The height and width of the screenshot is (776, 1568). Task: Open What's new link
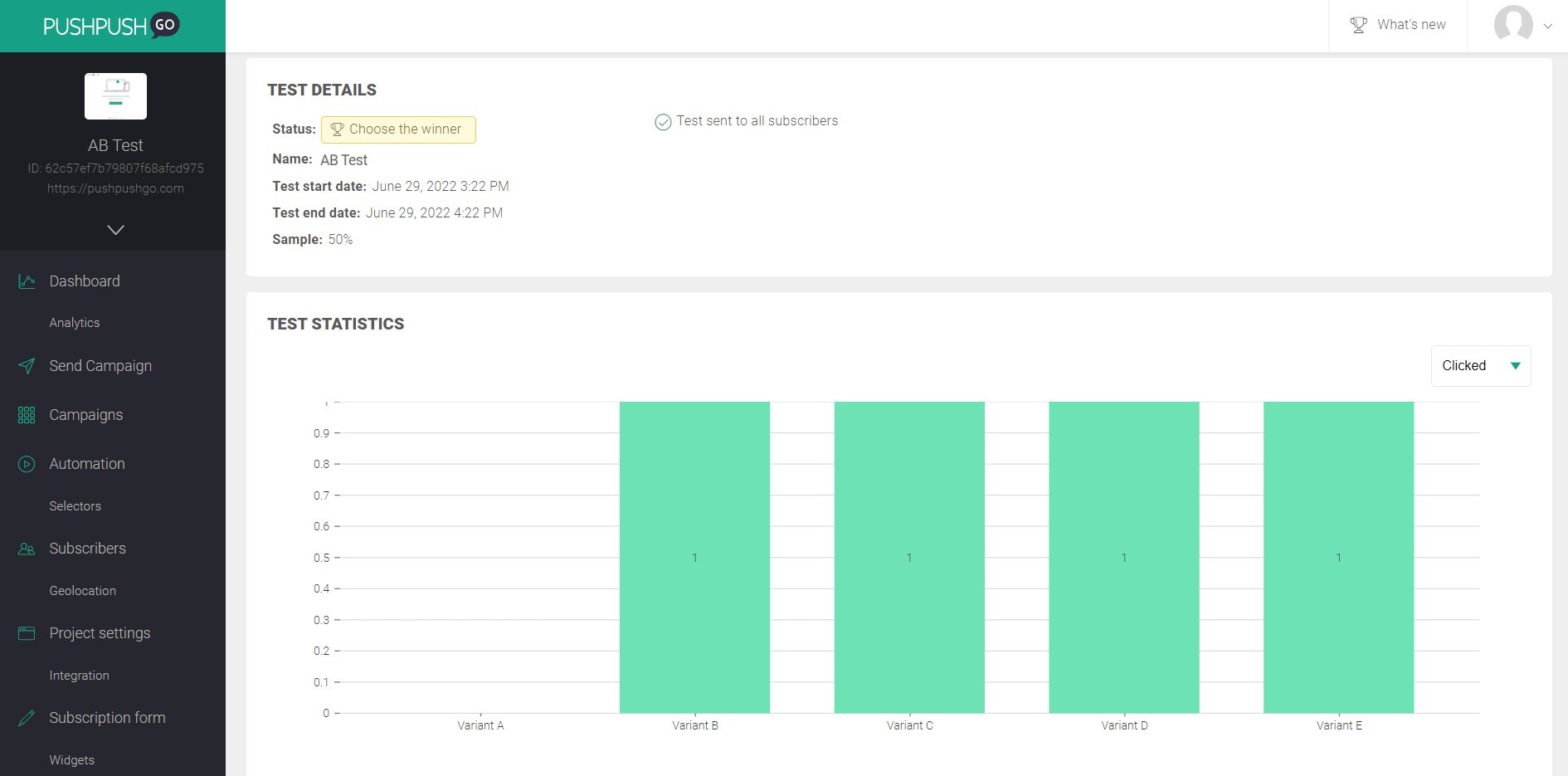[1411, 25]
